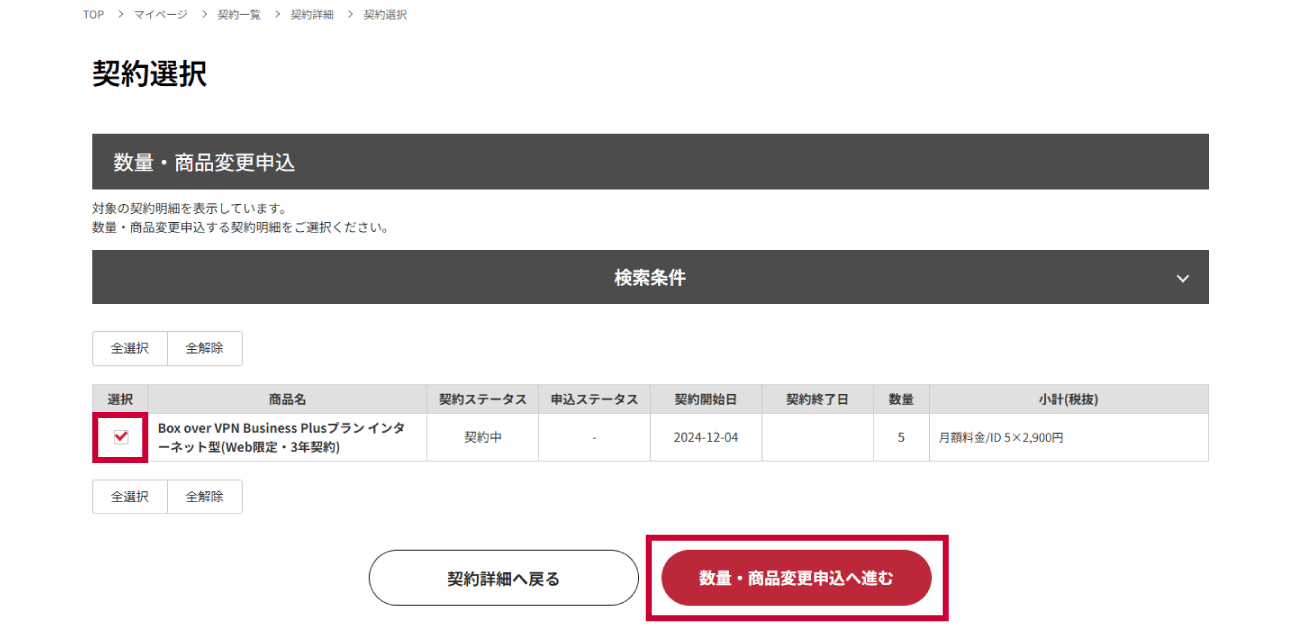Click the 契約終了日 column header

point(817,399)
